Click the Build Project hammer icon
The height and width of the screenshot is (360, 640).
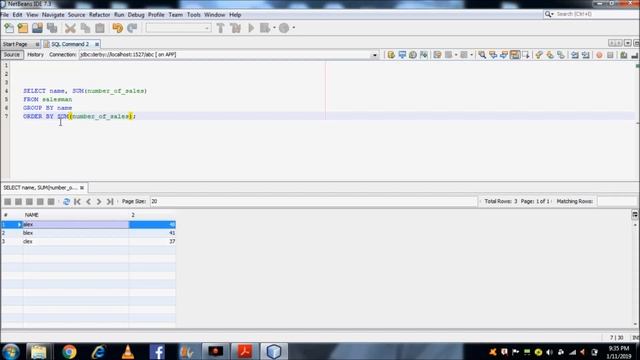(220, 28)
